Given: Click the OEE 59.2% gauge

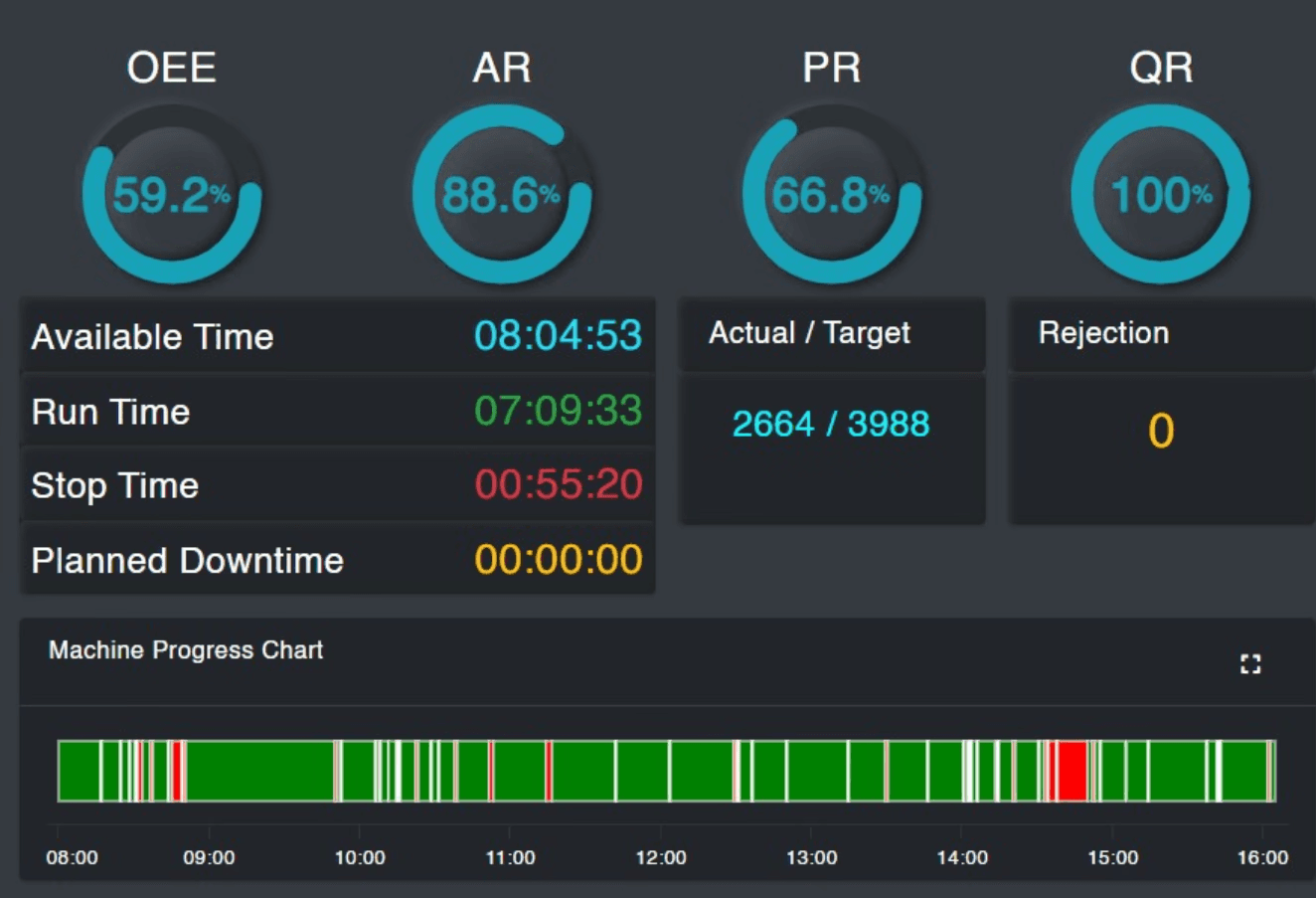Looking at the screenshot, I should coord(172,194).
